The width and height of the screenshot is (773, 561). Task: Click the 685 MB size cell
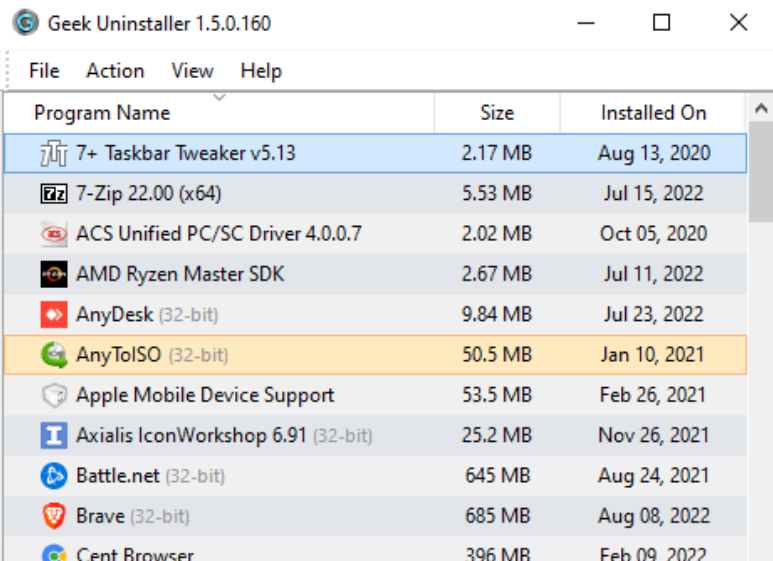498,516
